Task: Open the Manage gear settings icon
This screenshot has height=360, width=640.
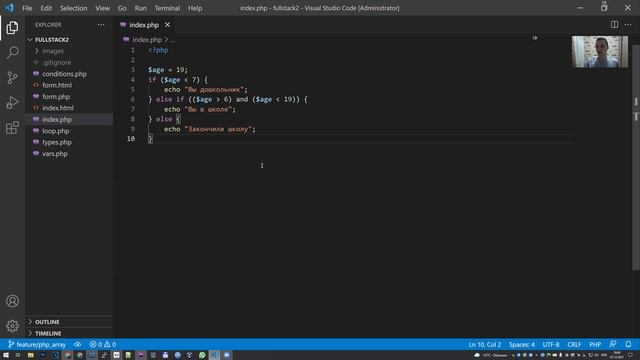Action: (12, 326)
